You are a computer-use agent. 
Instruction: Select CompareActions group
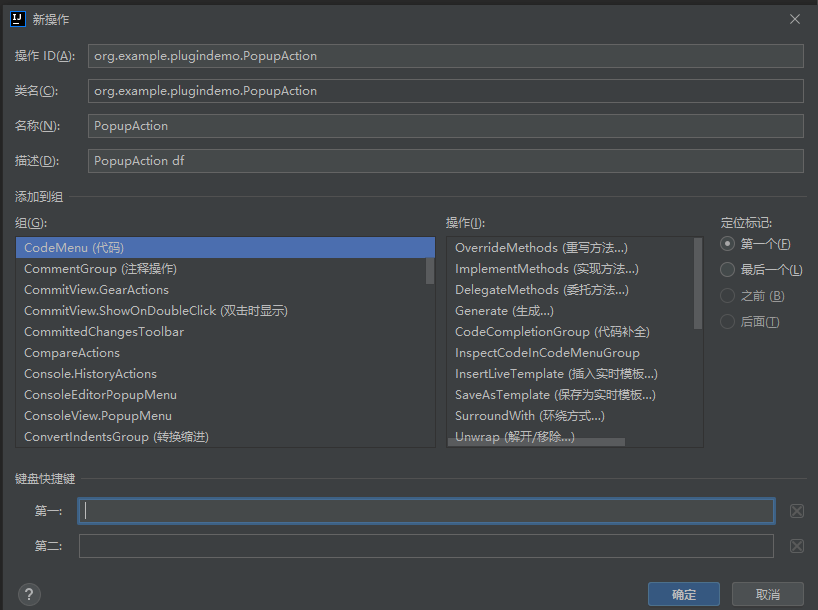tap(225, 353)
